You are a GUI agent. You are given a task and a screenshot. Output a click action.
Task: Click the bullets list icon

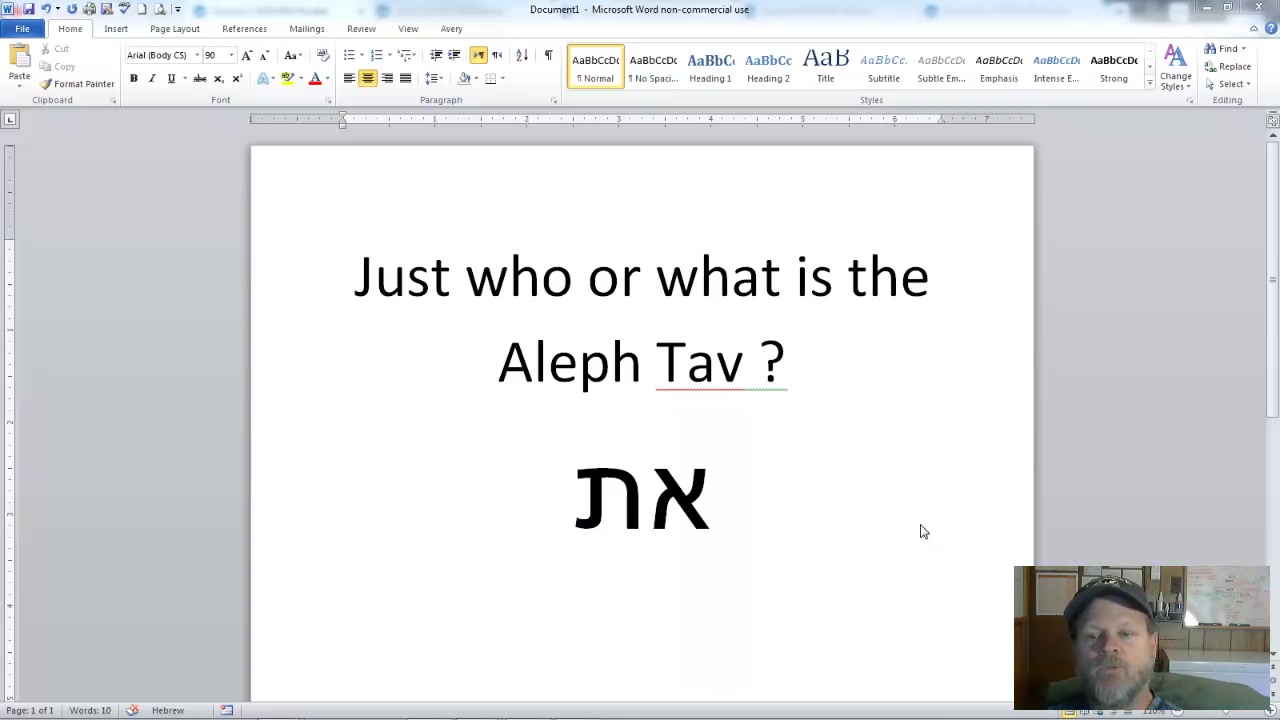349,55
